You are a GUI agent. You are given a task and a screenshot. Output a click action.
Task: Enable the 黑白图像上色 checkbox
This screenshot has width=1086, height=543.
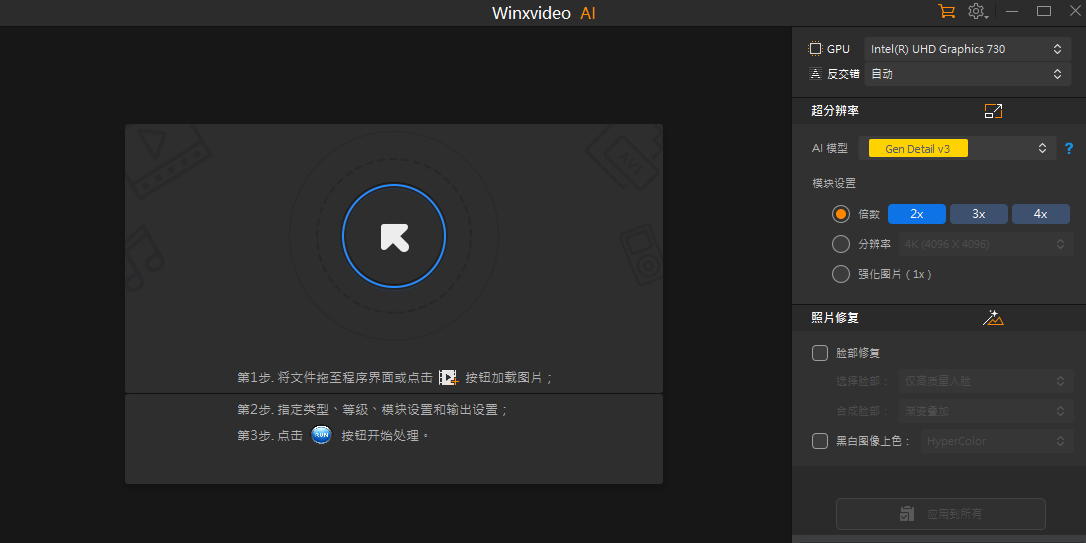820,441
